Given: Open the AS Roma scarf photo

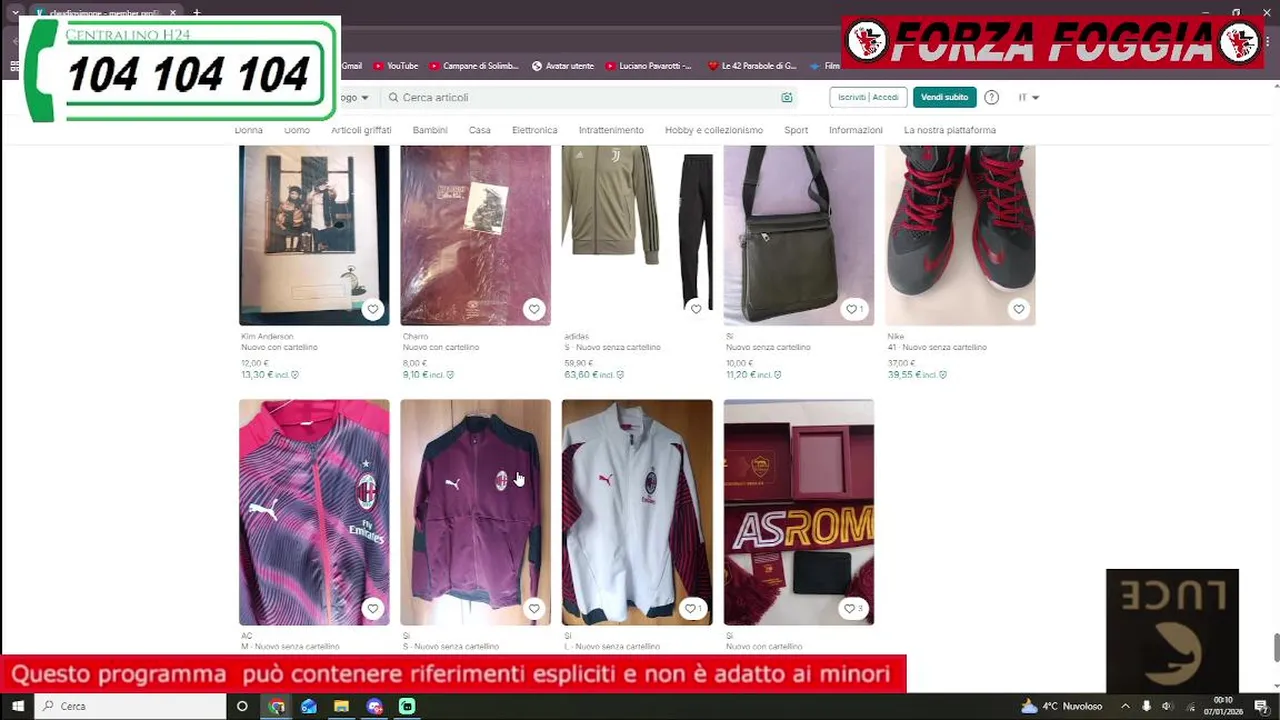Looking at the screenshot, I should 799,512.
